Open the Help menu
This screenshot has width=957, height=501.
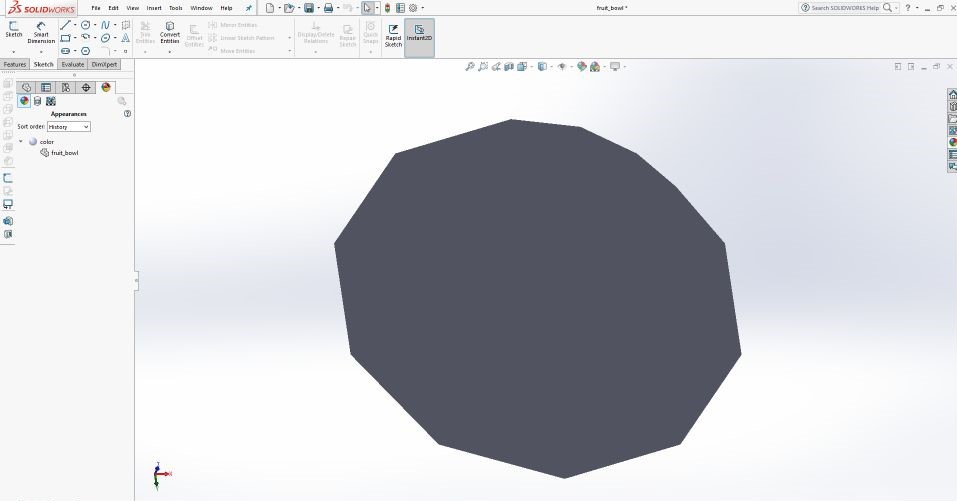[226, 8]
